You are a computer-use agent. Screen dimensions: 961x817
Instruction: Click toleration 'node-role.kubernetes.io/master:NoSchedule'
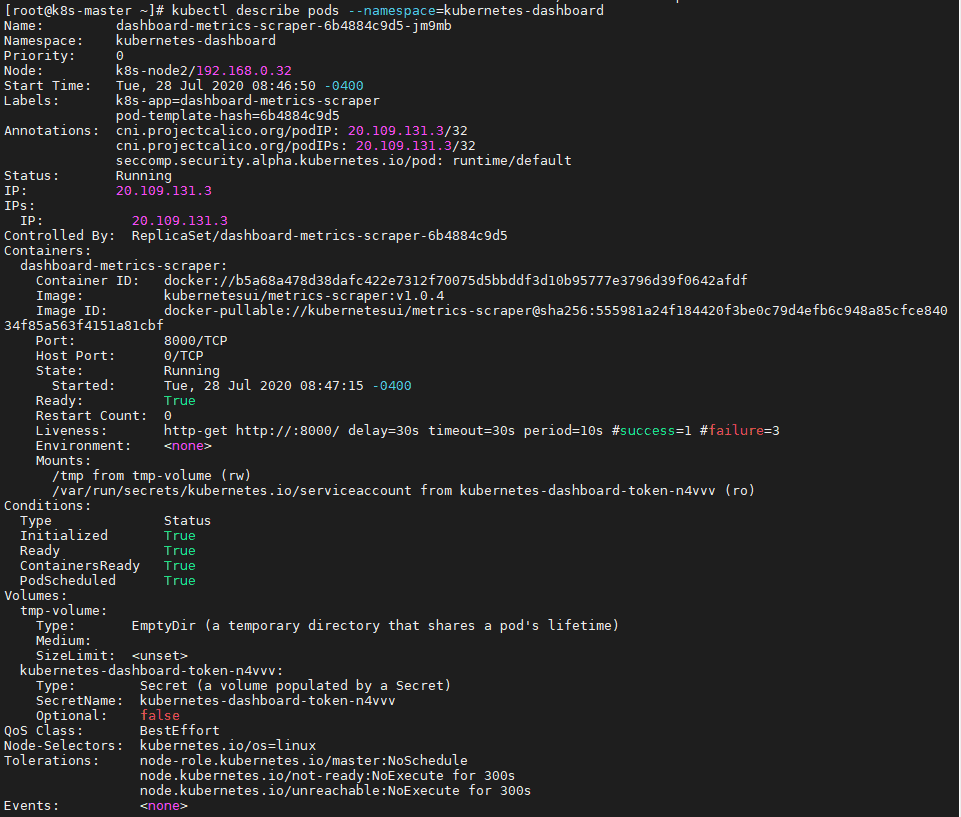(x=303, y=761)
